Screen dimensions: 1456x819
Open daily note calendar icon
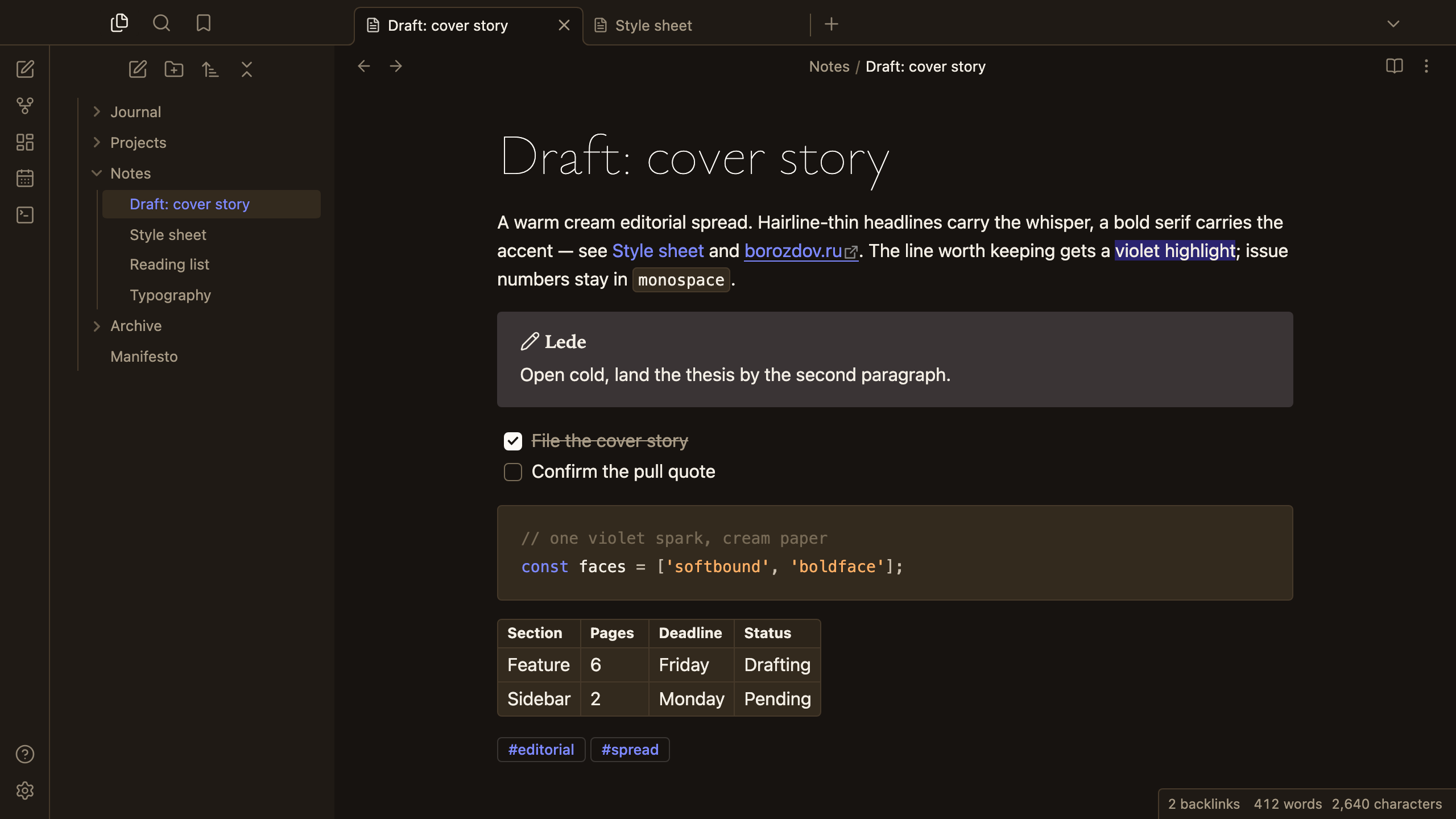pos(25,179)
